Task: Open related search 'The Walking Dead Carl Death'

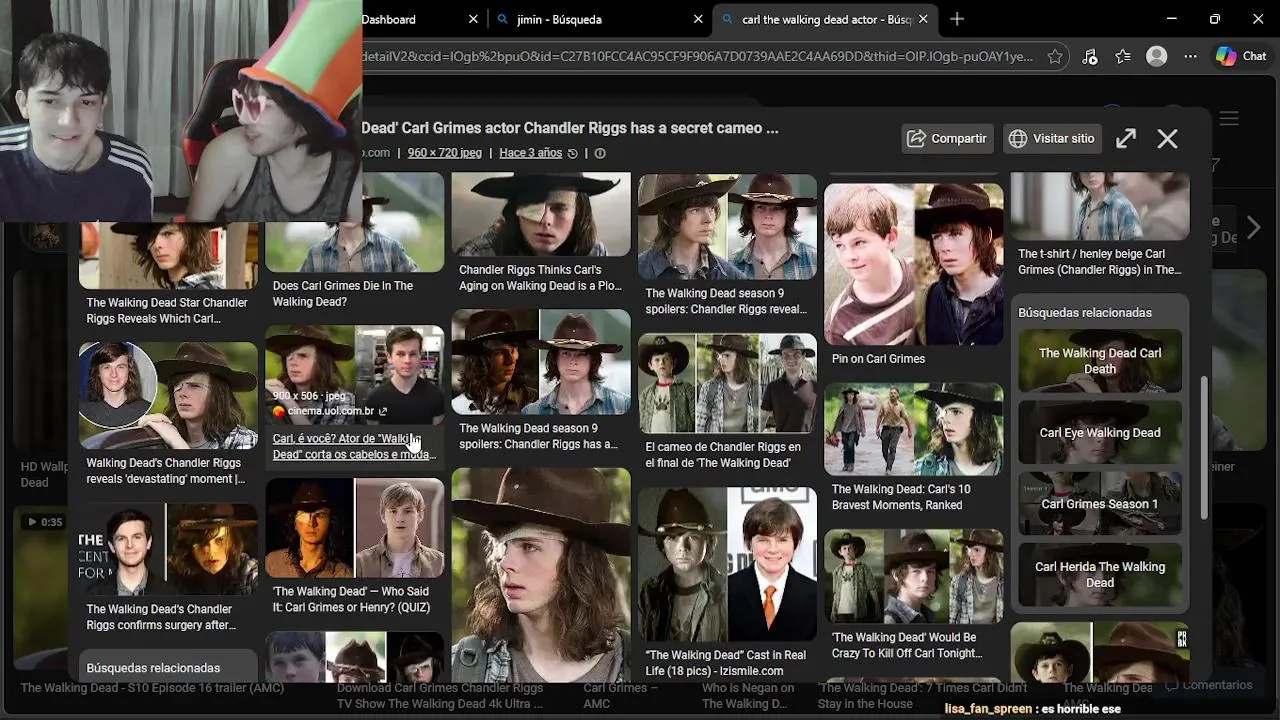Action: [x=1100, y=361]
